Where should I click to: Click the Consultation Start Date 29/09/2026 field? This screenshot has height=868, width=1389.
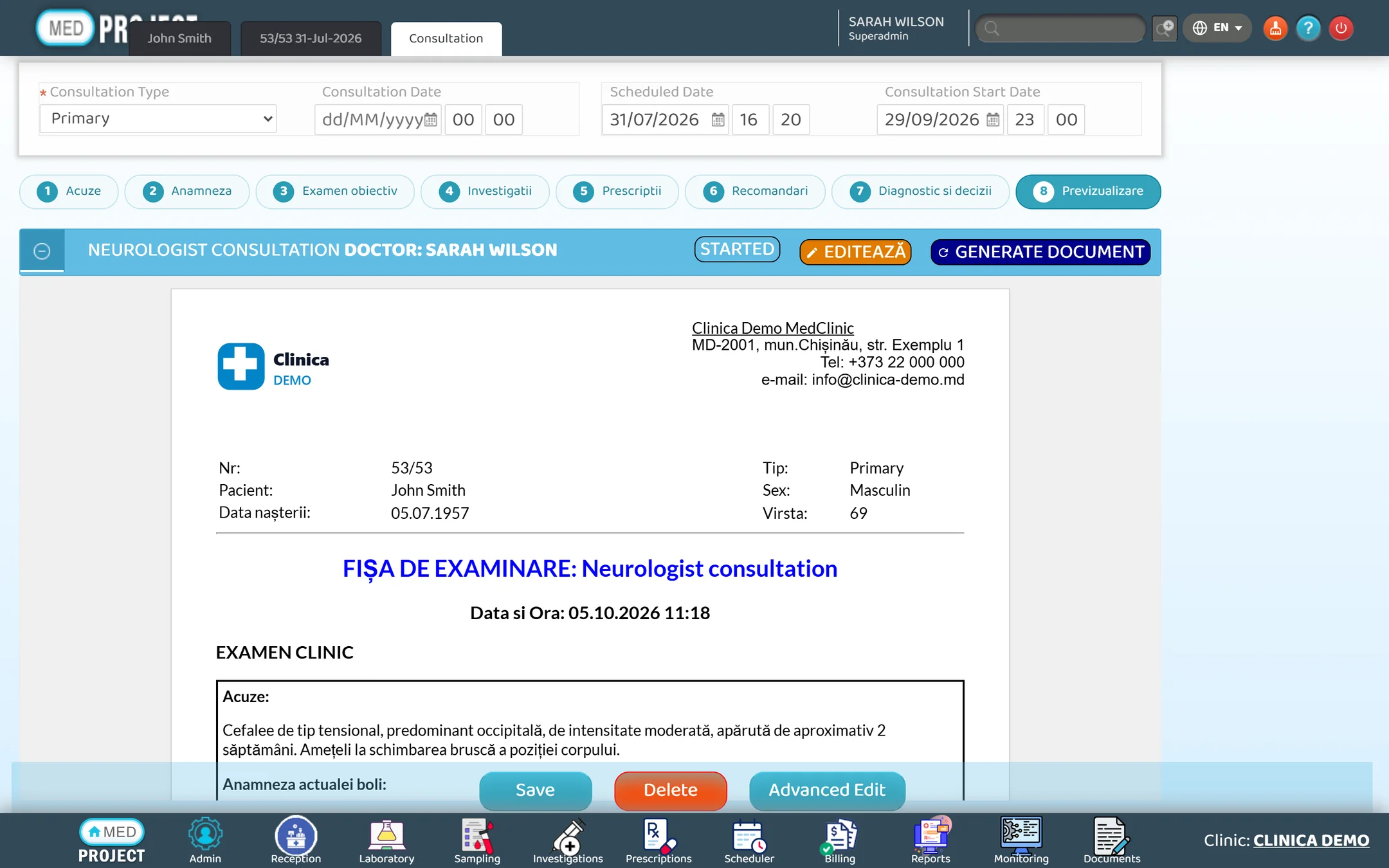(x=940, y=120)
